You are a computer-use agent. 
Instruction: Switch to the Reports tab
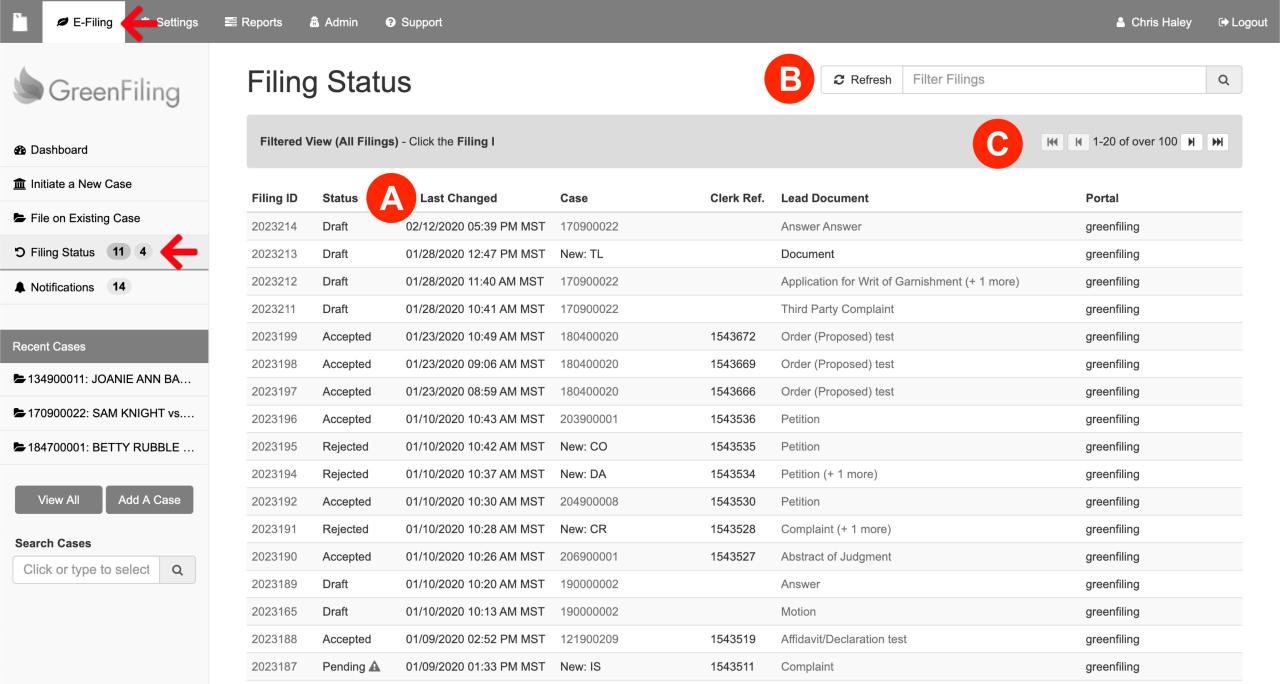[x=254, y=21]
